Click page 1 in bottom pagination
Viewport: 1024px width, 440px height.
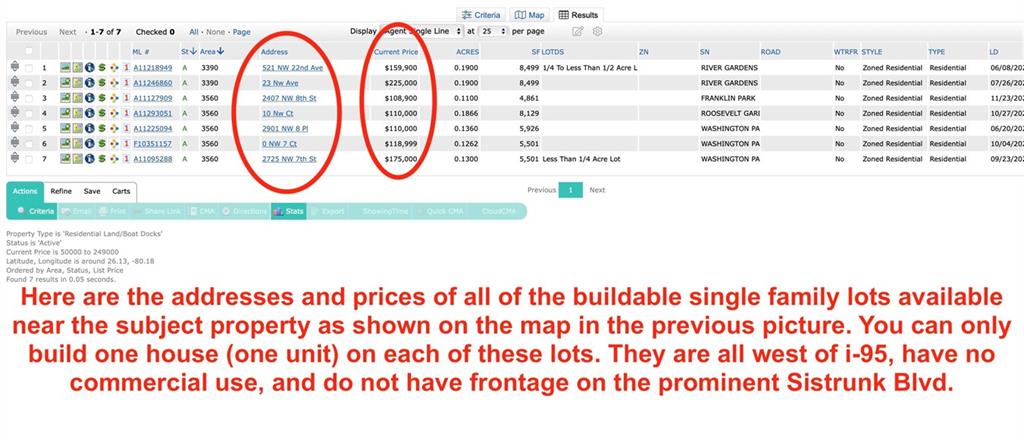(570, 189)
